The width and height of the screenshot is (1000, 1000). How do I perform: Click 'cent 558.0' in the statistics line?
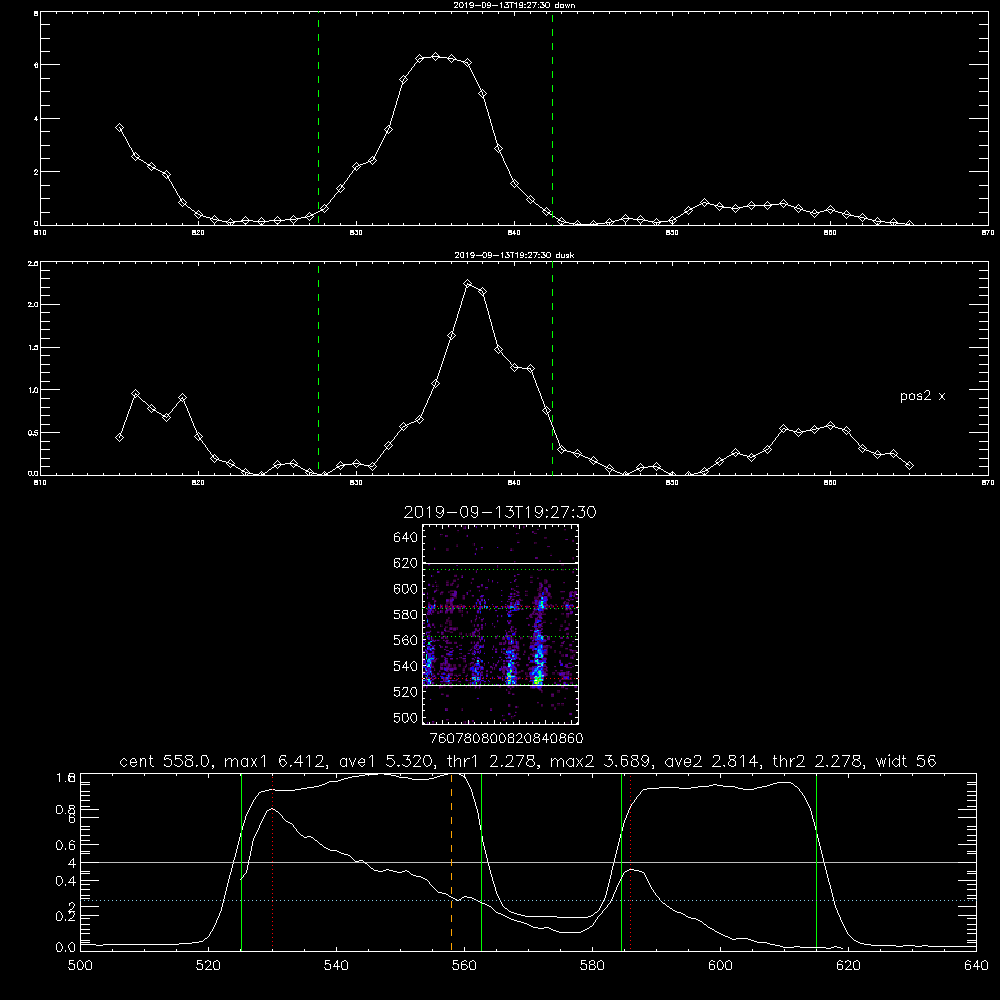[166, 761]
